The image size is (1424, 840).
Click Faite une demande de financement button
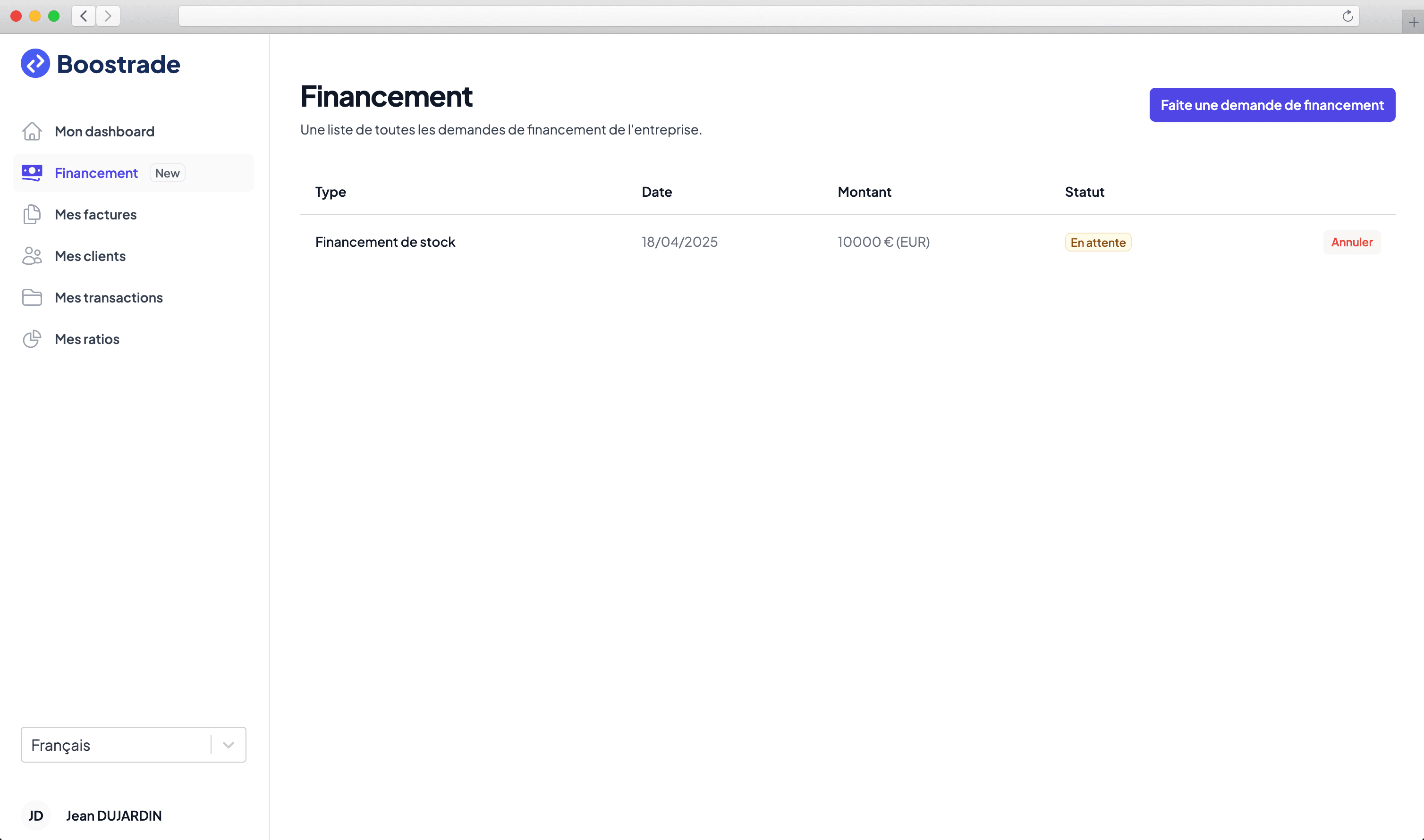pyautogui.click(x=1272, y=105)
